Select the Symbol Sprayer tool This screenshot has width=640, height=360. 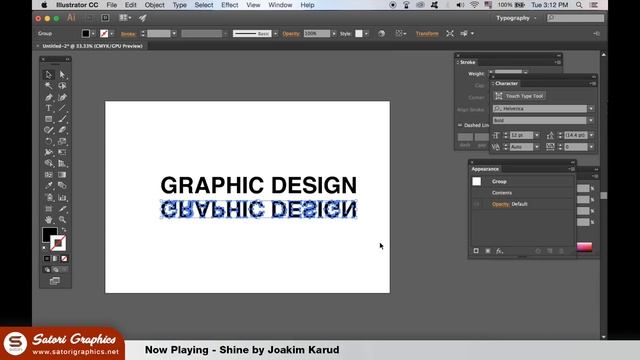(x=49, y=198)
